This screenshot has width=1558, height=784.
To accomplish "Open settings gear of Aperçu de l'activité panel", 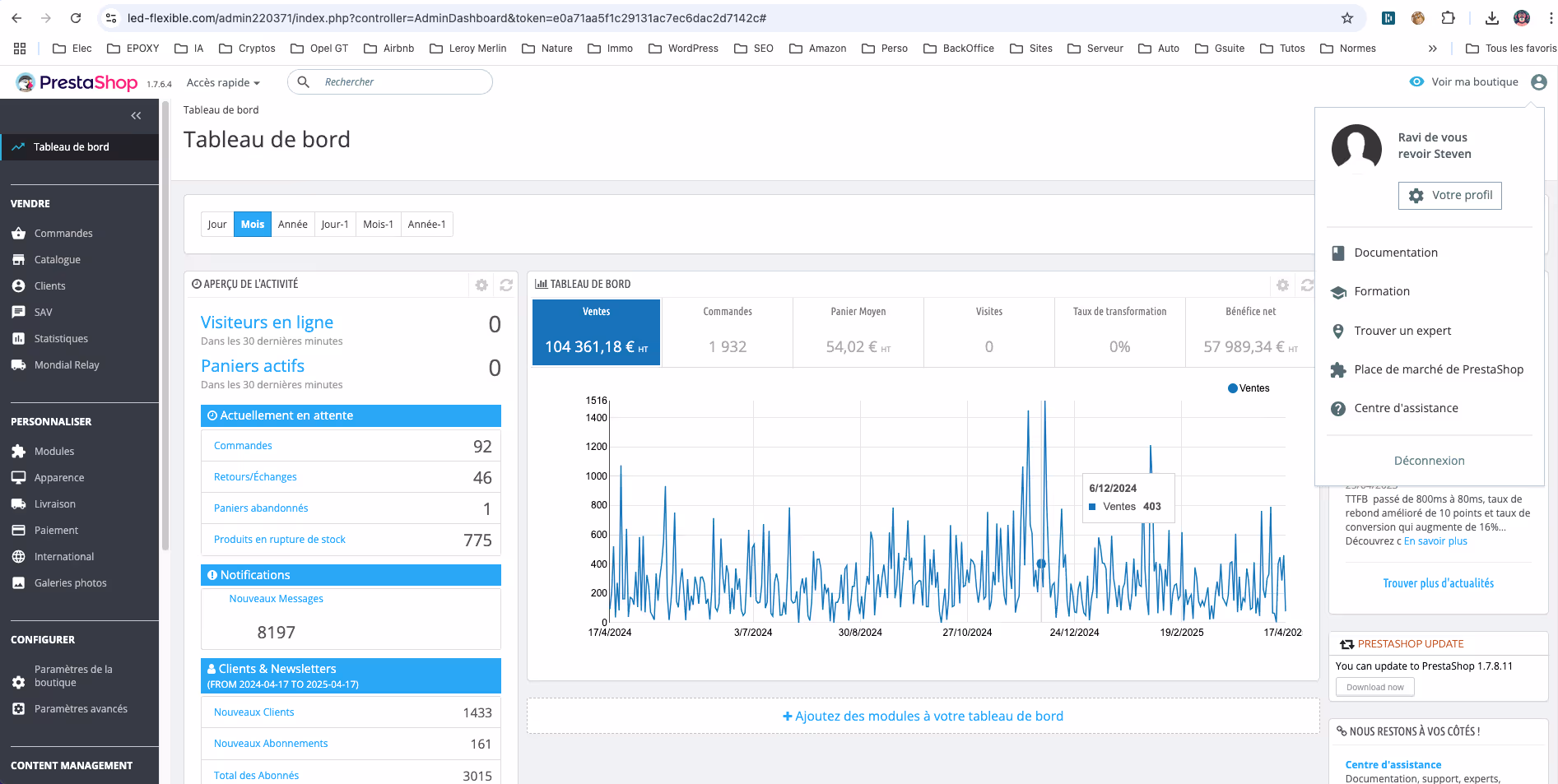I will pos(481,285).
